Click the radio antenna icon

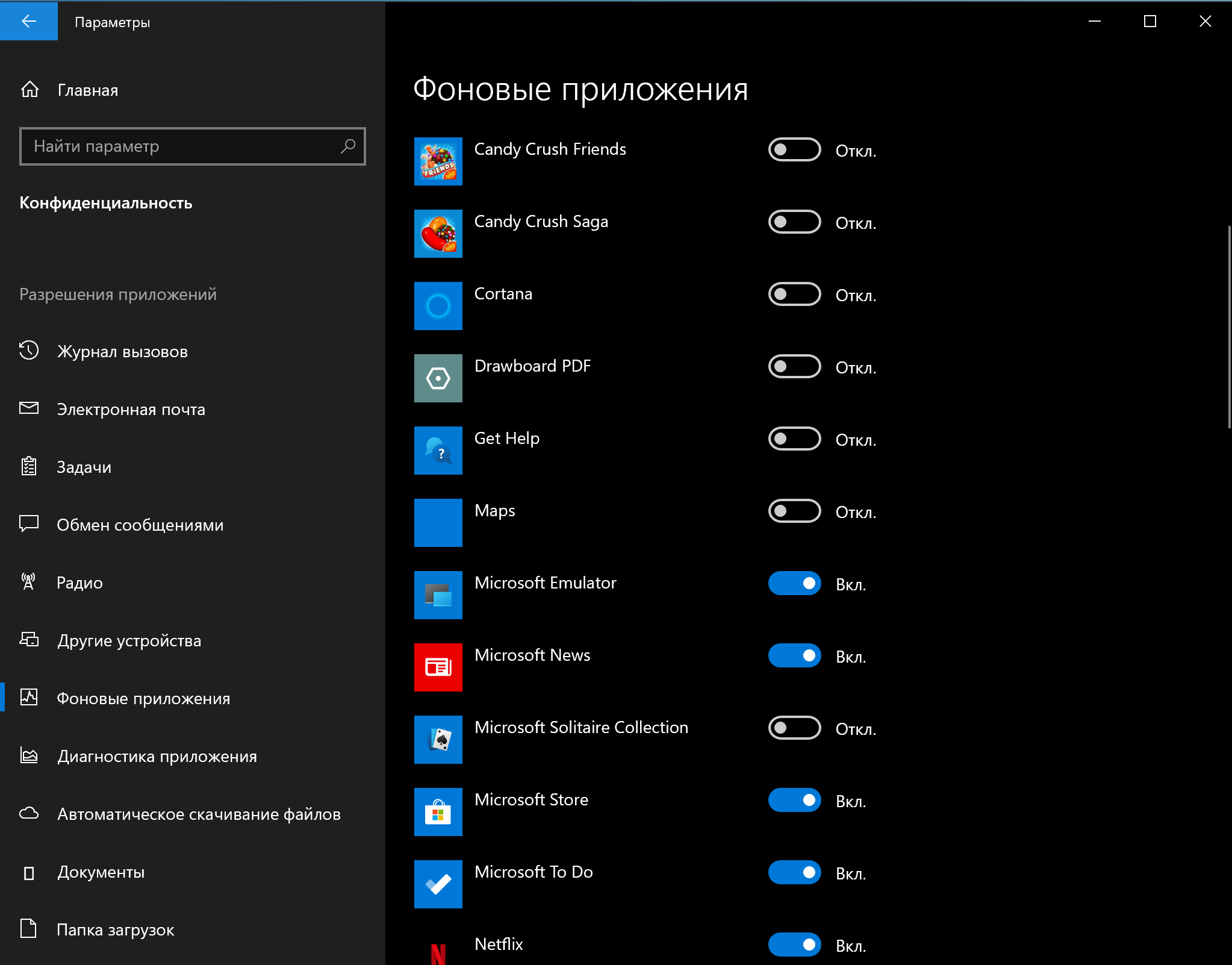click(x=28, y=582)
